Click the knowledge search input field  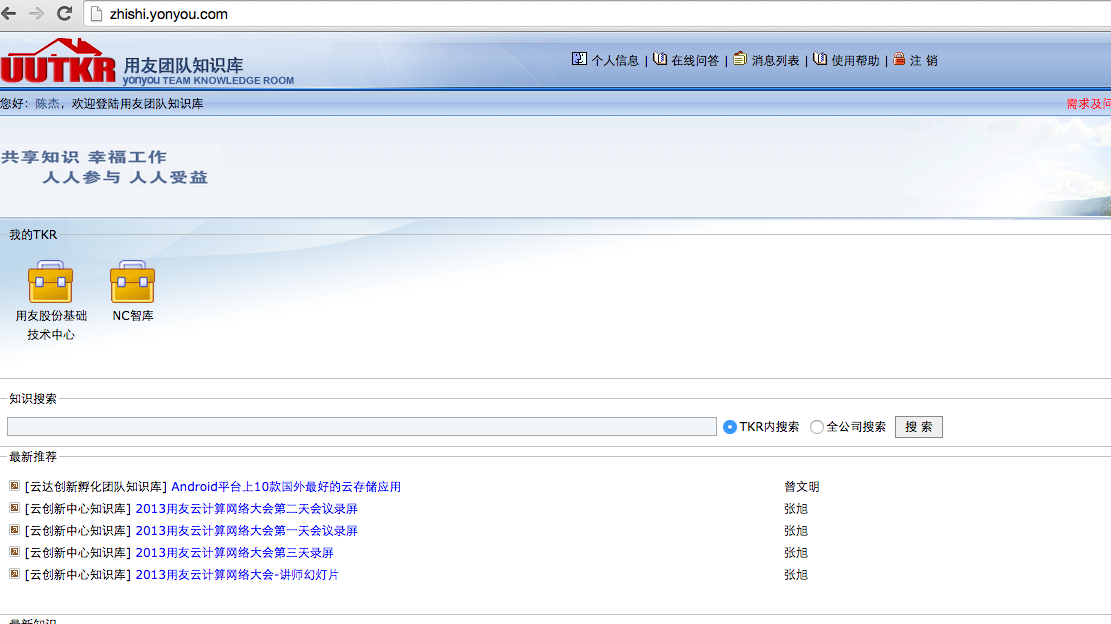tap(362, 426)
